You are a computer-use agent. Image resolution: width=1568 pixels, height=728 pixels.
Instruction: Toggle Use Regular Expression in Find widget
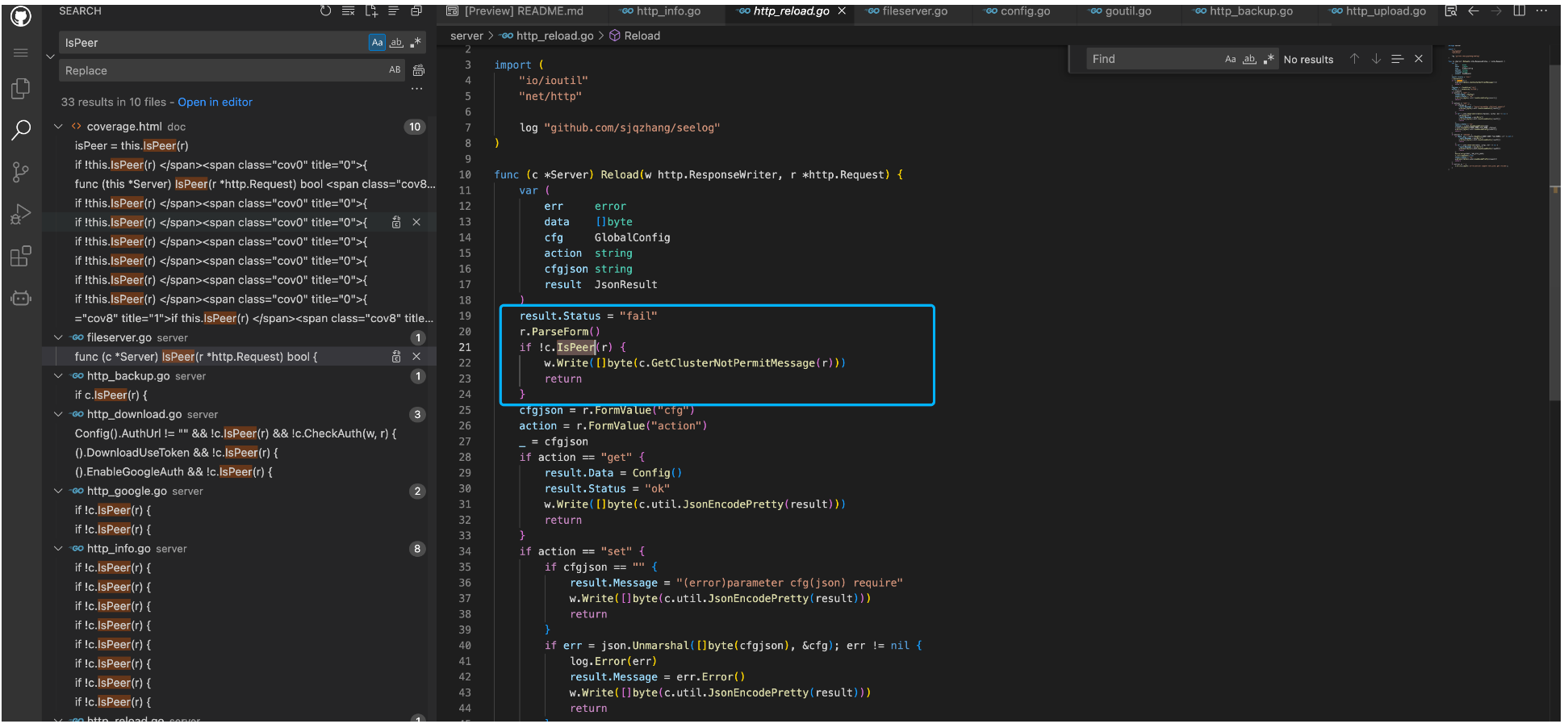tap(1269, 59)
